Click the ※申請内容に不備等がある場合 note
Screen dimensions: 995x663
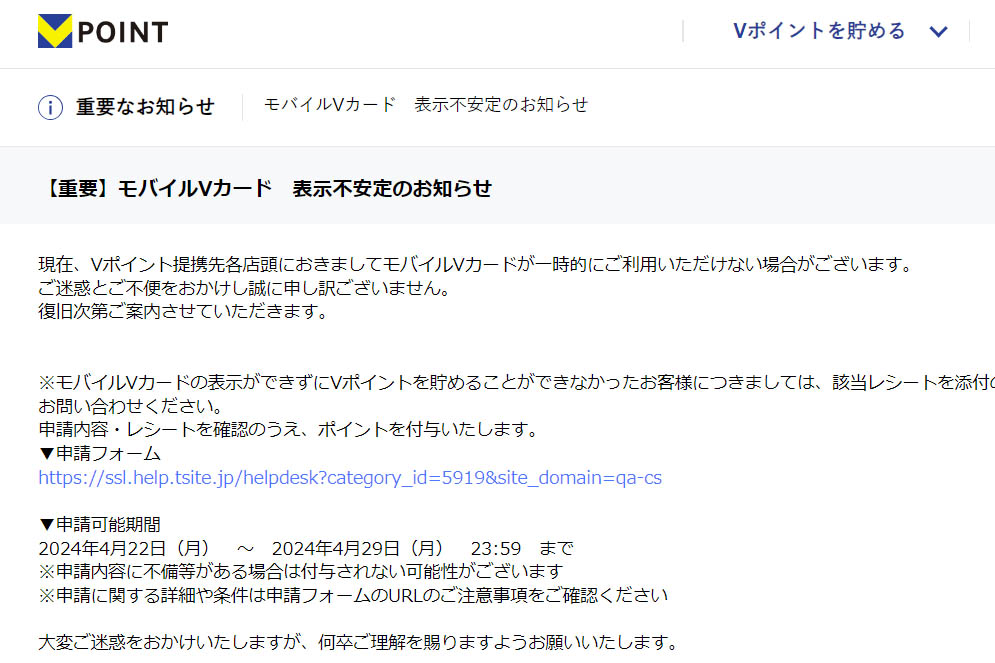click(x=301, y=572)
